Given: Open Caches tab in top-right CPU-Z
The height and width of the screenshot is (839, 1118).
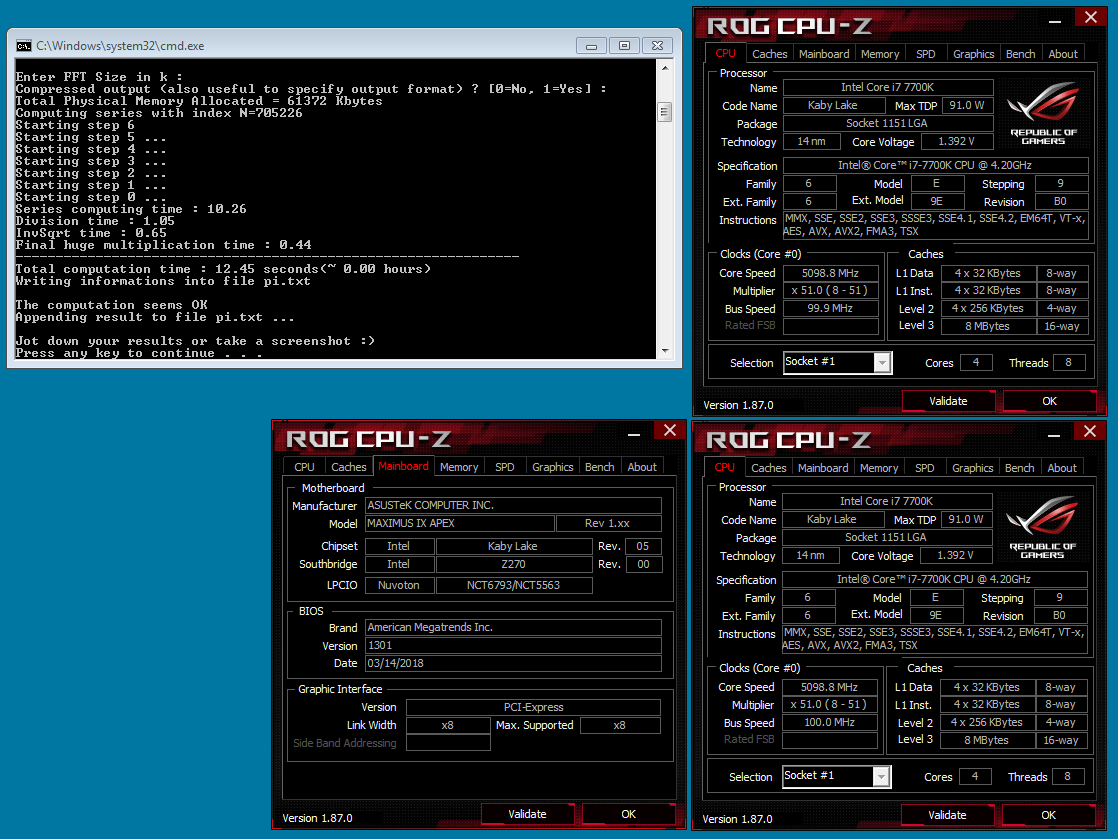Looking at the screenshot, I should tap(769, 54).
